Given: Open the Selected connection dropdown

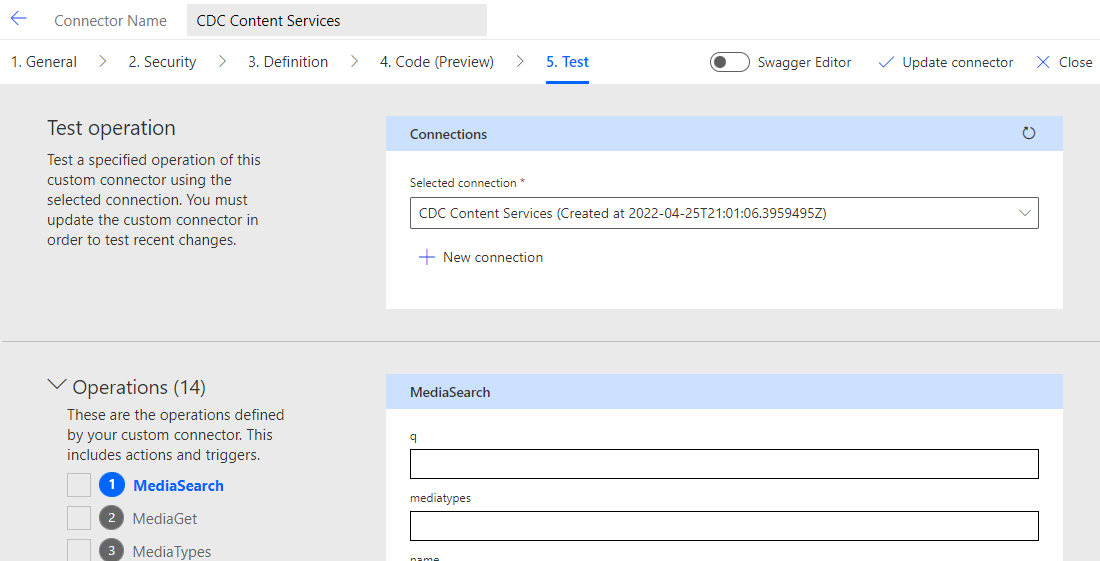Looking at the screenshot, I should (724, 213).
